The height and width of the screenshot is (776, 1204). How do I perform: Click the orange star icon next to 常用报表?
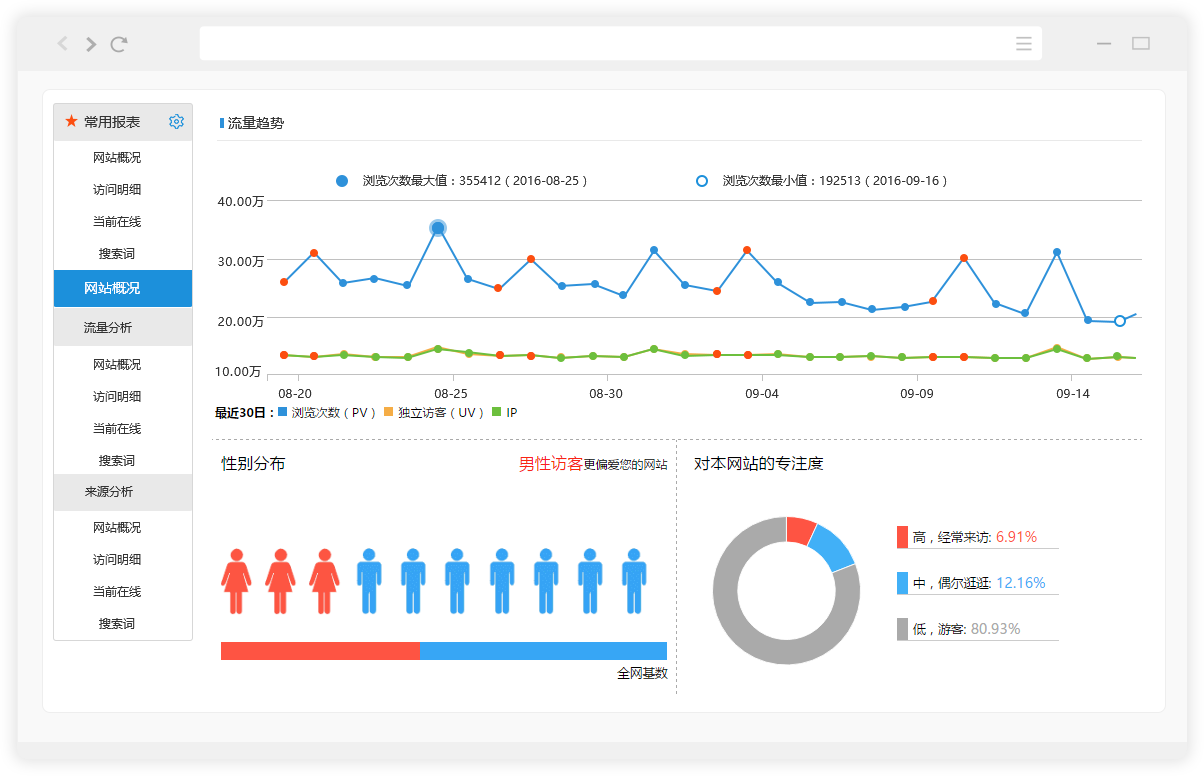71,121
